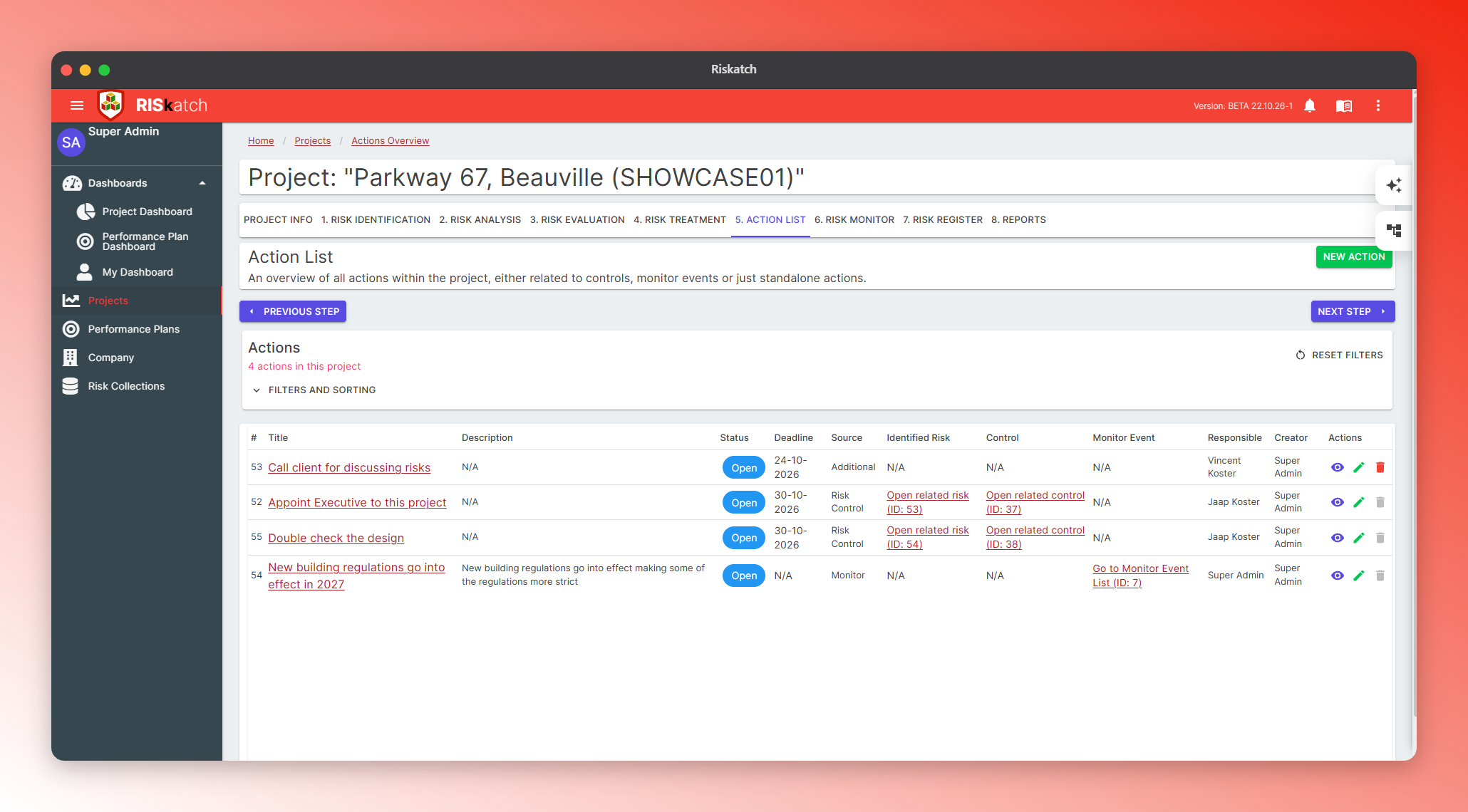Edit action 55 with pencil icon
The width and height of the screenshot is (1468, 812).
(x=1359, y=538)
